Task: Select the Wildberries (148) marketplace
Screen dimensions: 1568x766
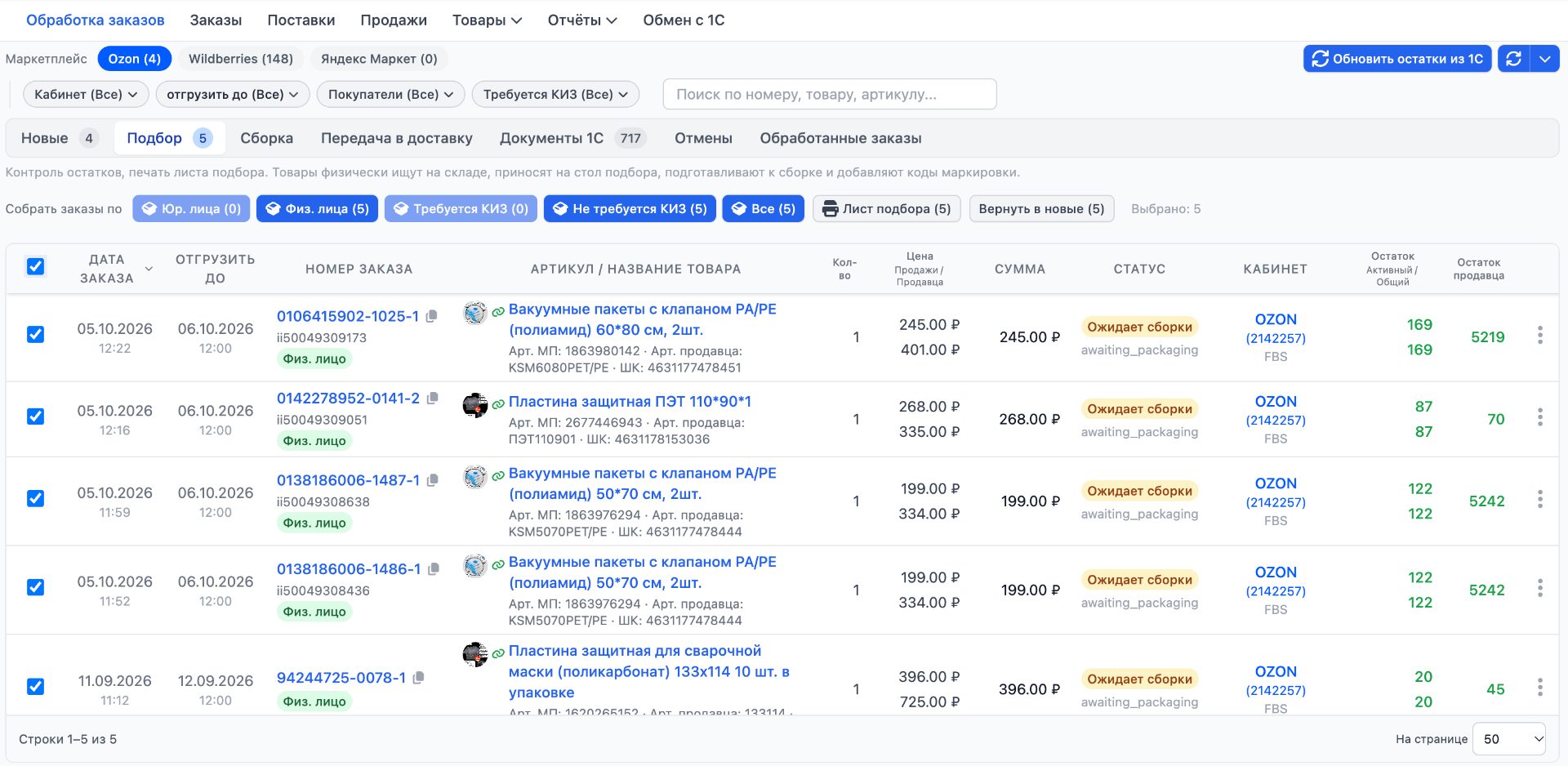Action: (x=241, y=59)
